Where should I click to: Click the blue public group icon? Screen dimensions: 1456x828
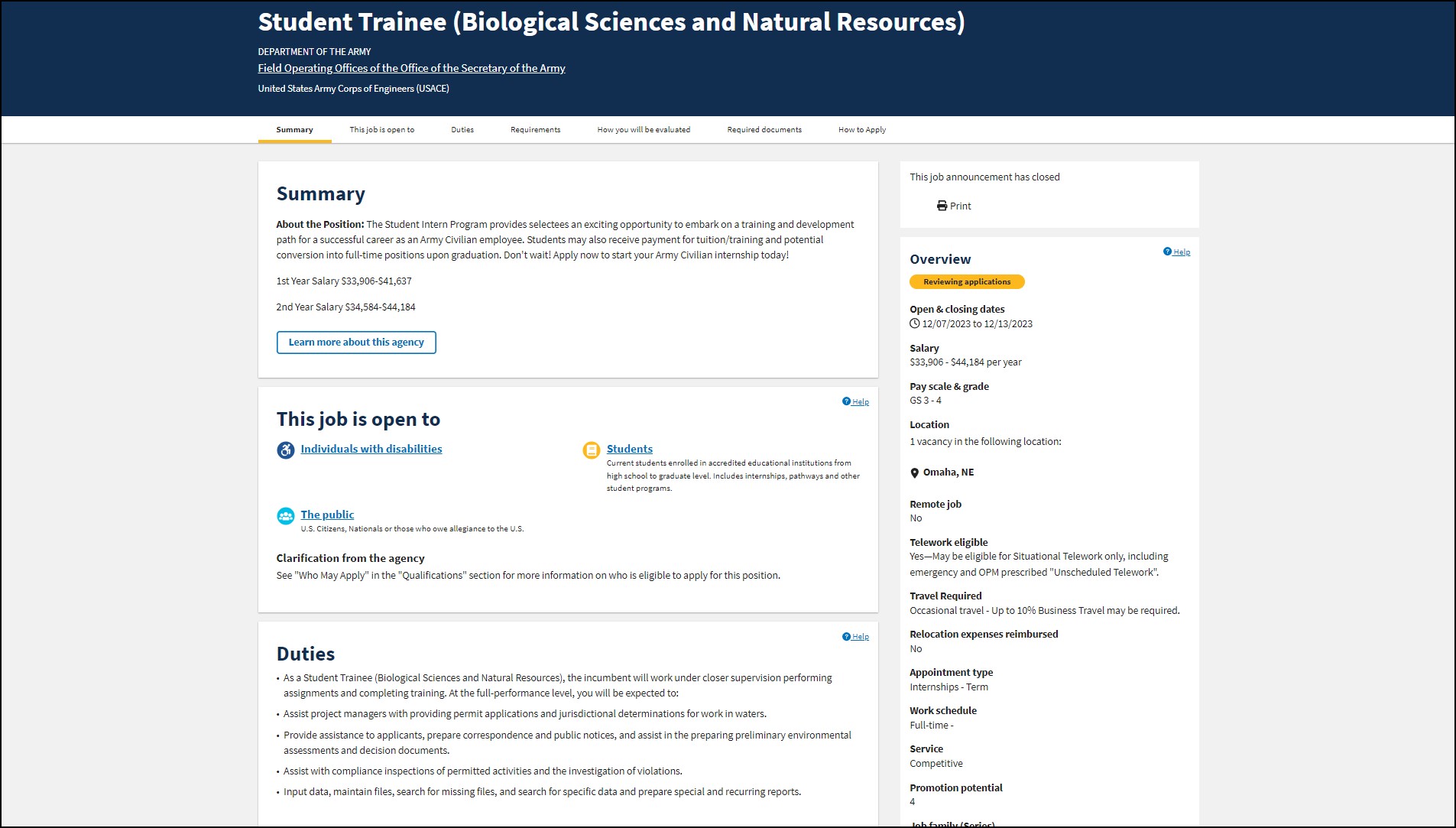285,516
